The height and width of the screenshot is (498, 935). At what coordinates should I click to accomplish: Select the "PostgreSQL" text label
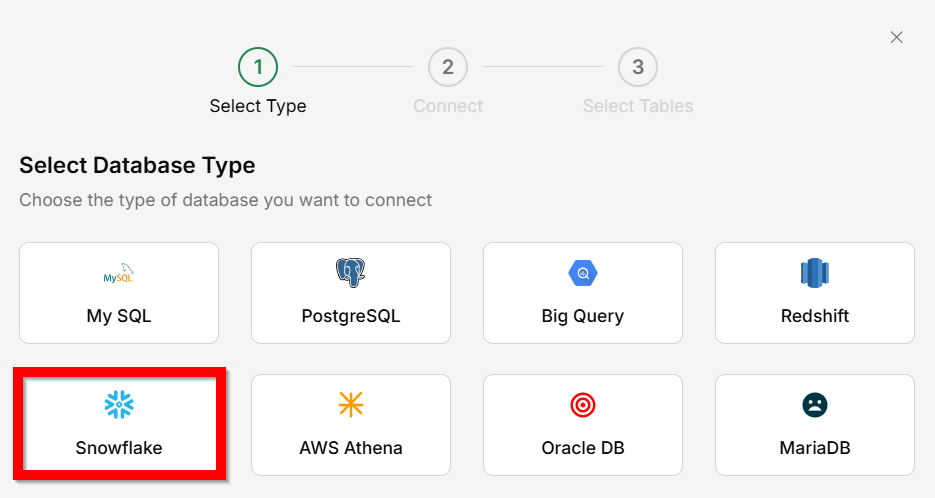pos(350,316)
